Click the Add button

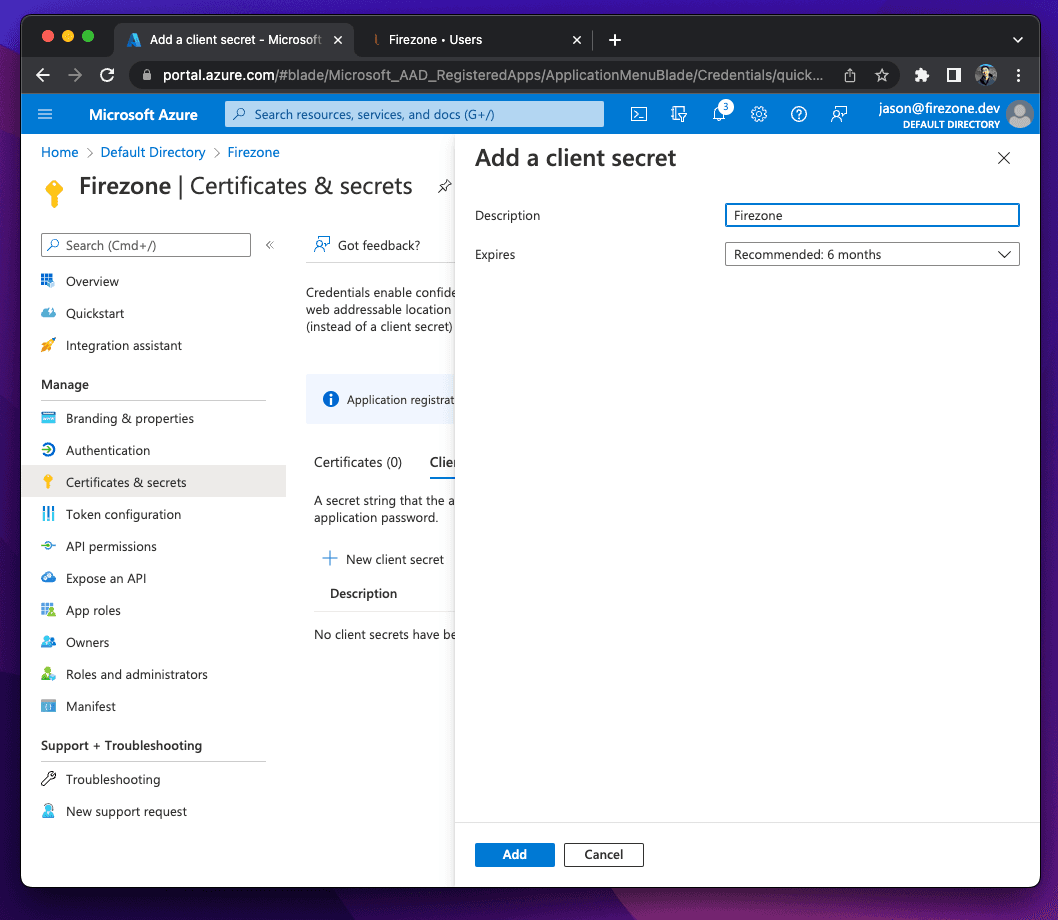click(x=514, y=854)
